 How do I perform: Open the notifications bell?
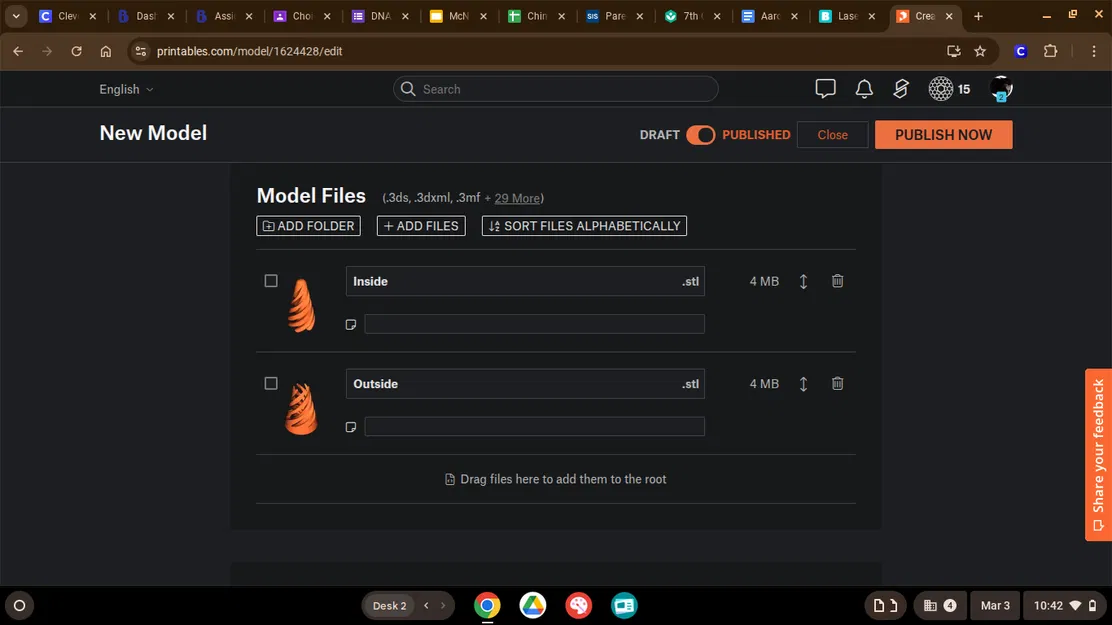(x=864, y=89)
